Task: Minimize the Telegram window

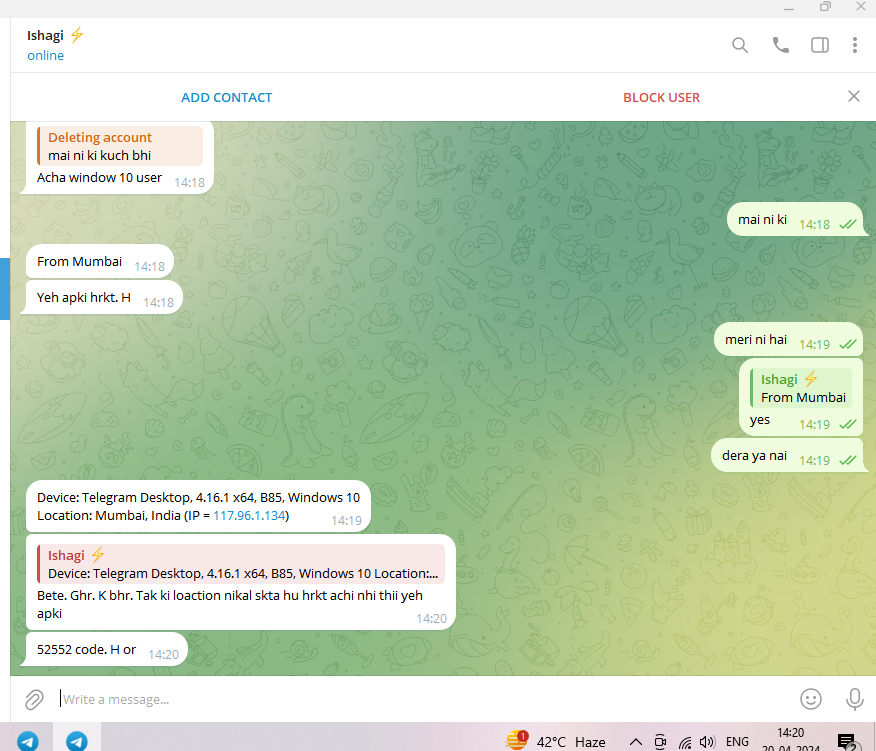Action: (789, 8)
